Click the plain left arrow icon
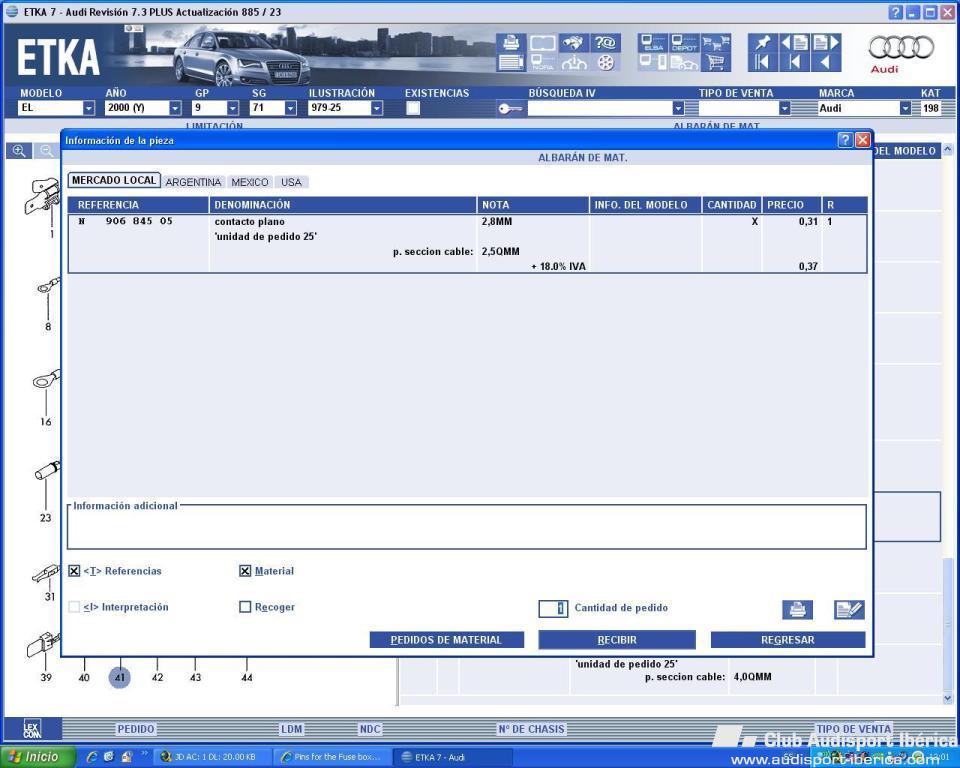Image resolution: width=960 pixels, height=768 pixels. pyautogui.click(x=825, y=61)
